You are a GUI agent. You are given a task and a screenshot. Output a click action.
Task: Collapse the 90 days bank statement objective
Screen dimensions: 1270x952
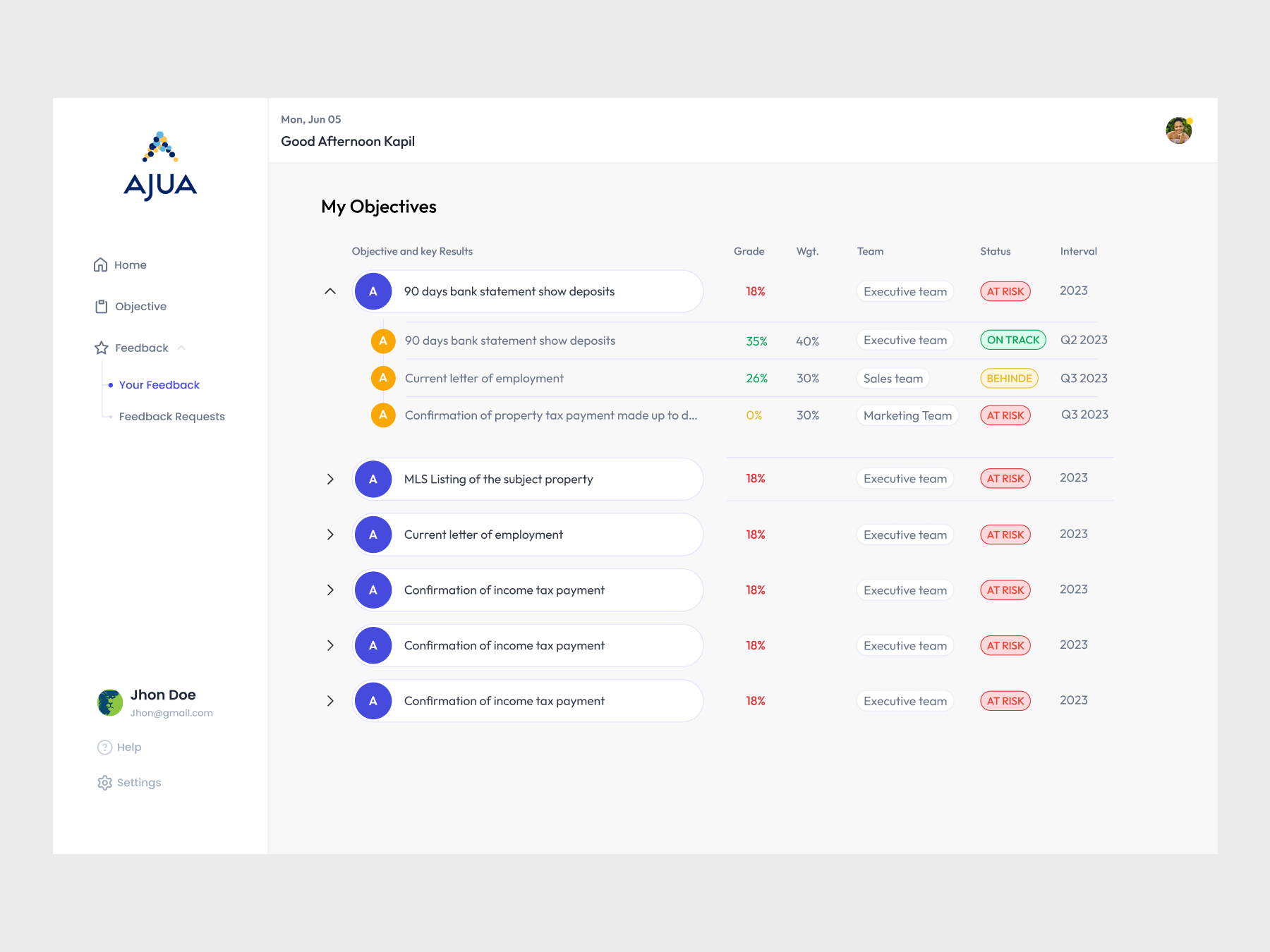[329, 291]
